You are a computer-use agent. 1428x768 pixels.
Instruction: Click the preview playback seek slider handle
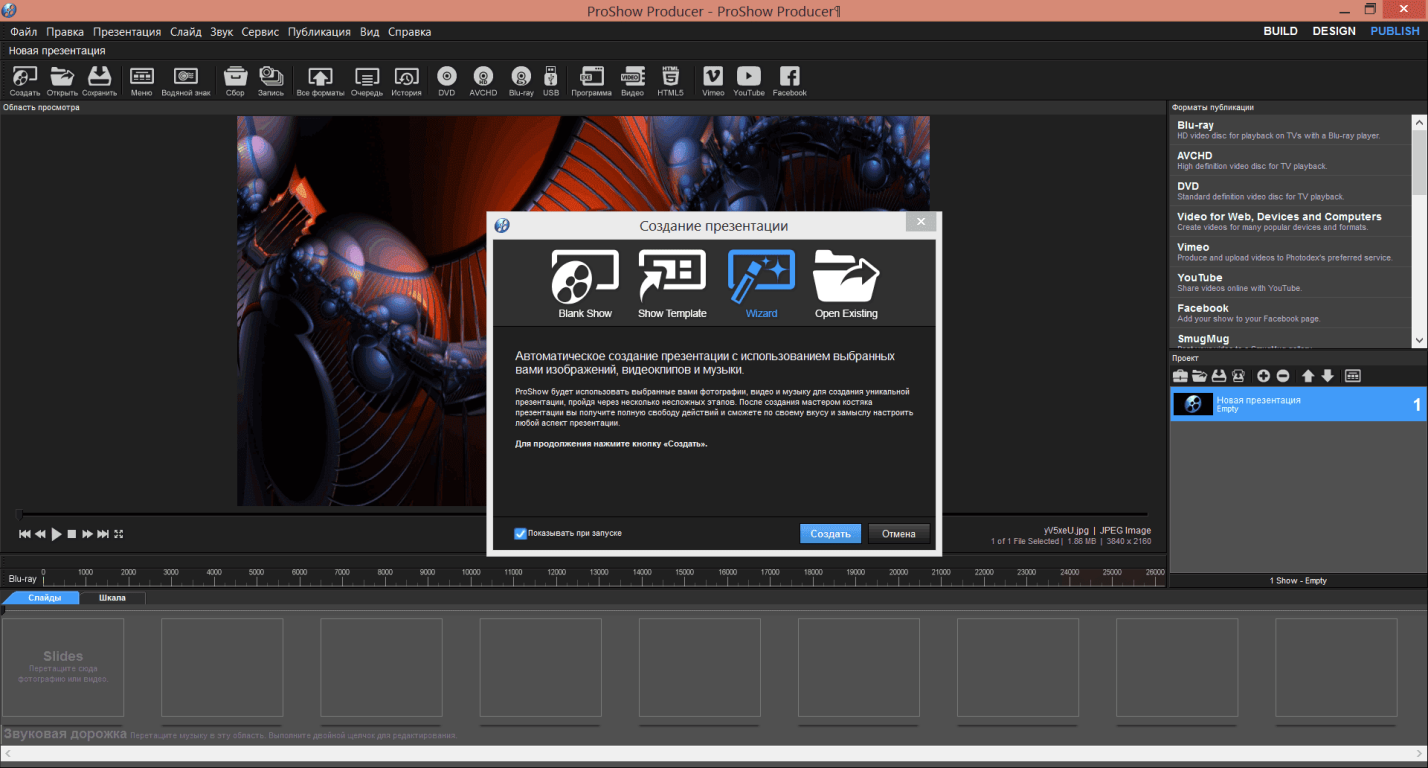18,515
